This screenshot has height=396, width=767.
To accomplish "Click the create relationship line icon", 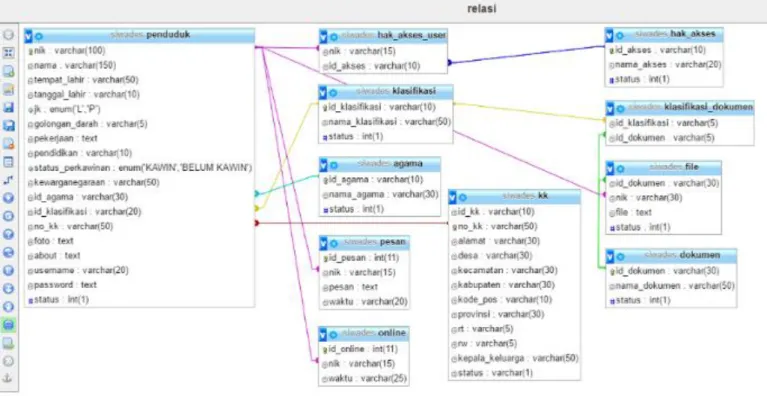I will point(9,180).
